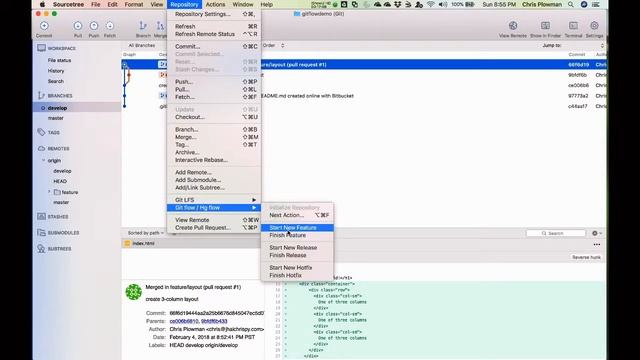Collapse the origin remote tree
This screenshot has width=640, height=360.
click(x=44, y=160)
